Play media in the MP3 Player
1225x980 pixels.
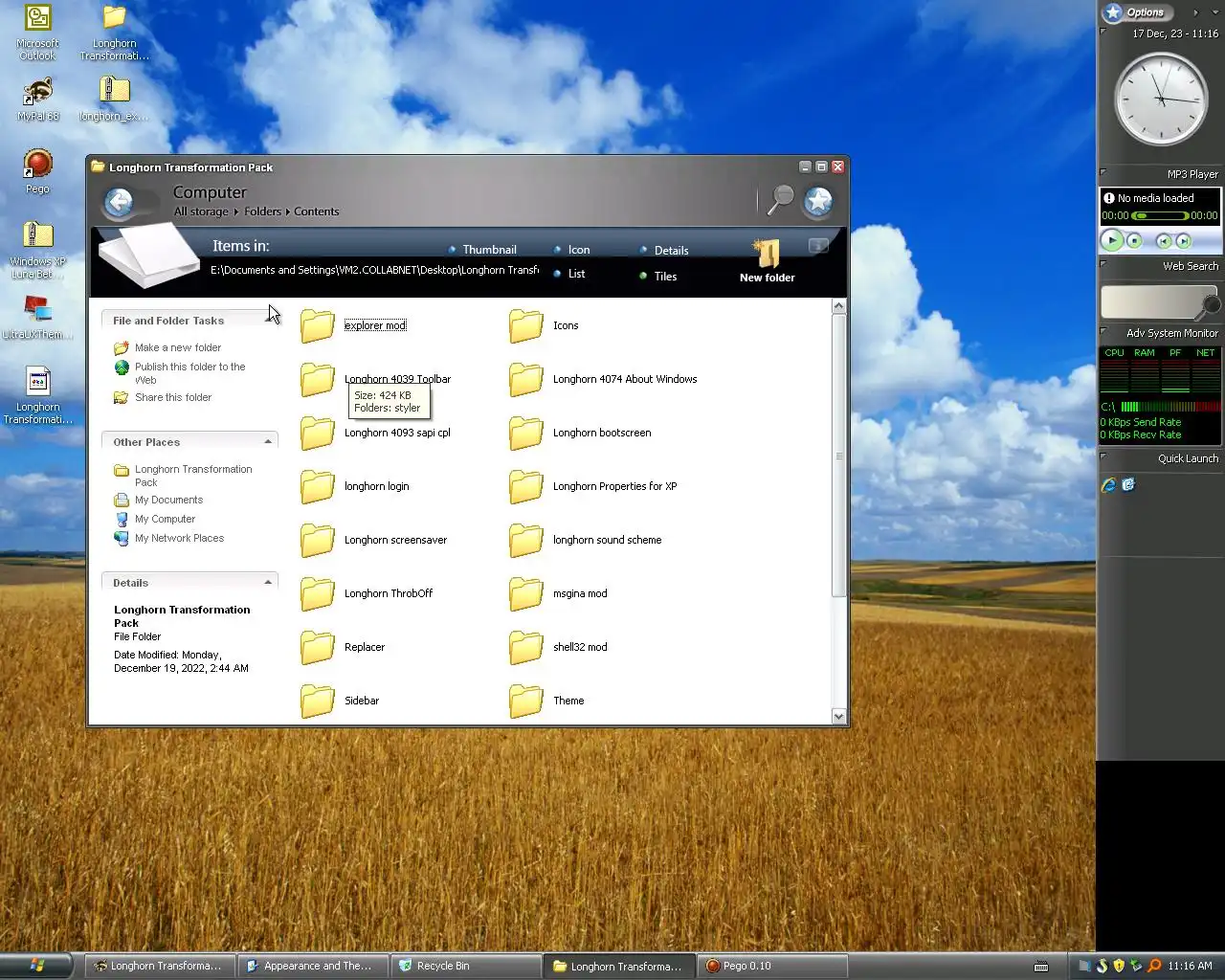pyautogui.click(x=1111, y=240)
